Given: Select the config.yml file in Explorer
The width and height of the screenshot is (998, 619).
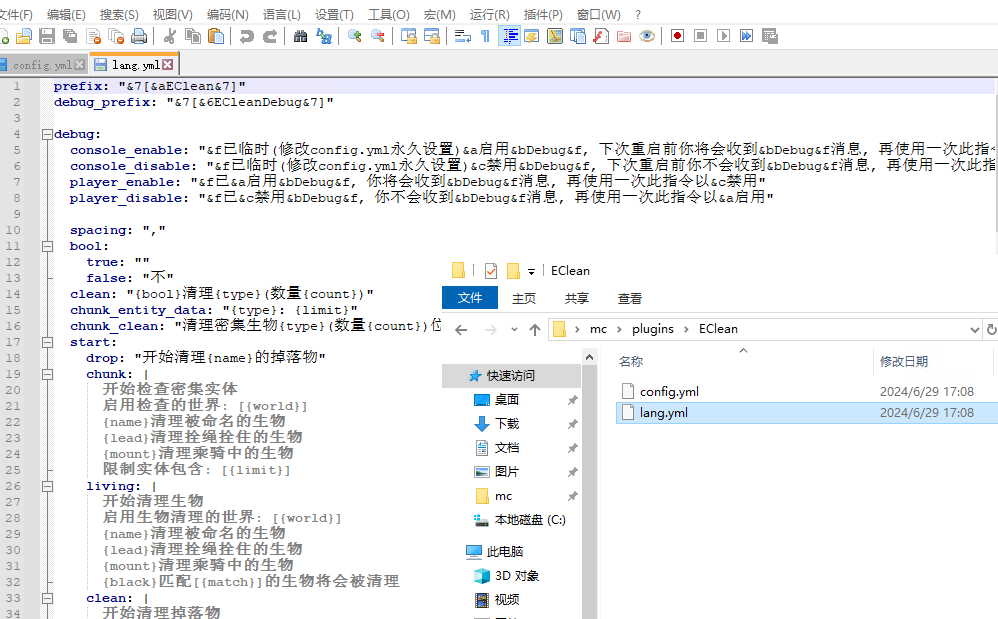Looking at the screenshot, I should [669, 391].
